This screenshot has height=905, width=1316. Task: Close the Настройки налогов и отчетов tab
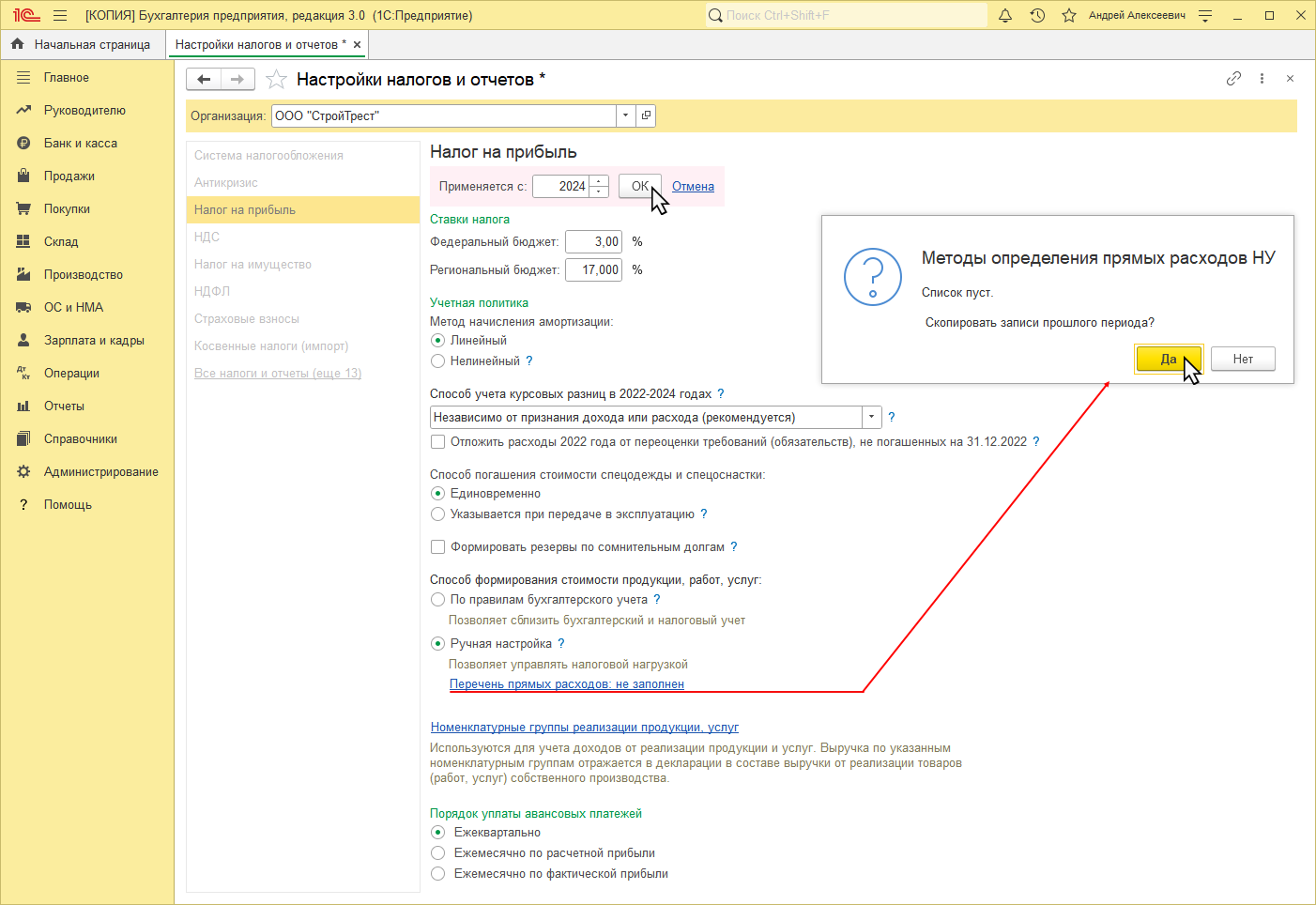(358, 44)
